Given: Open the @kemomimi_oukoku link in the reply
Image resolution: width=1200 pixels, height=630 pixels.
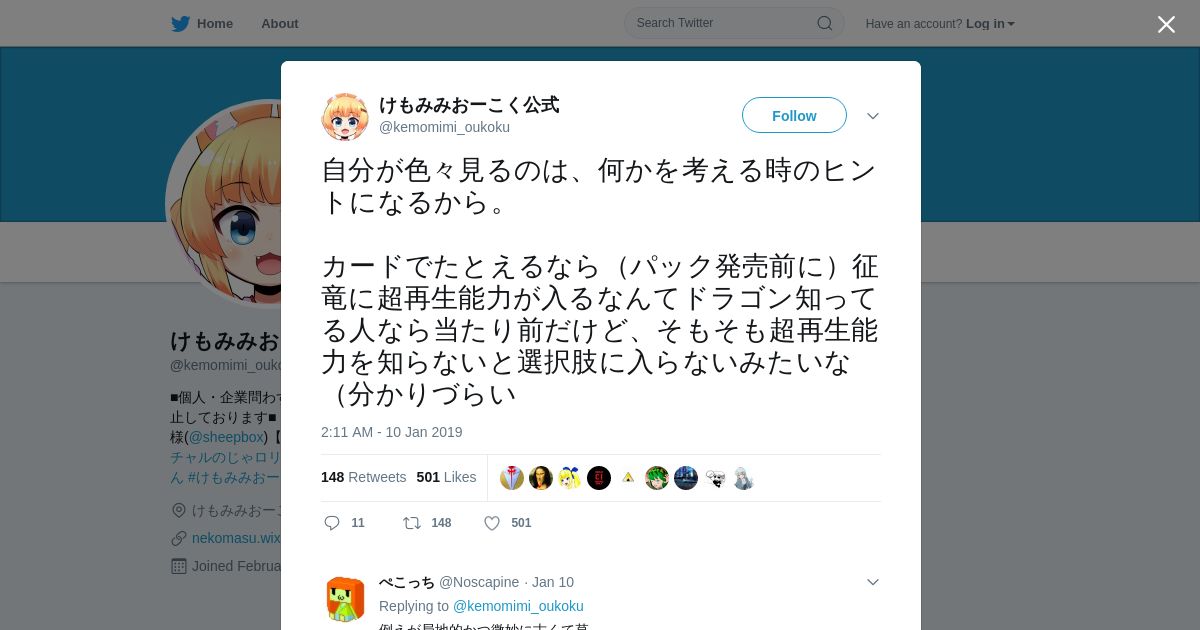Looking at the screenshot, I should (518, 606).
